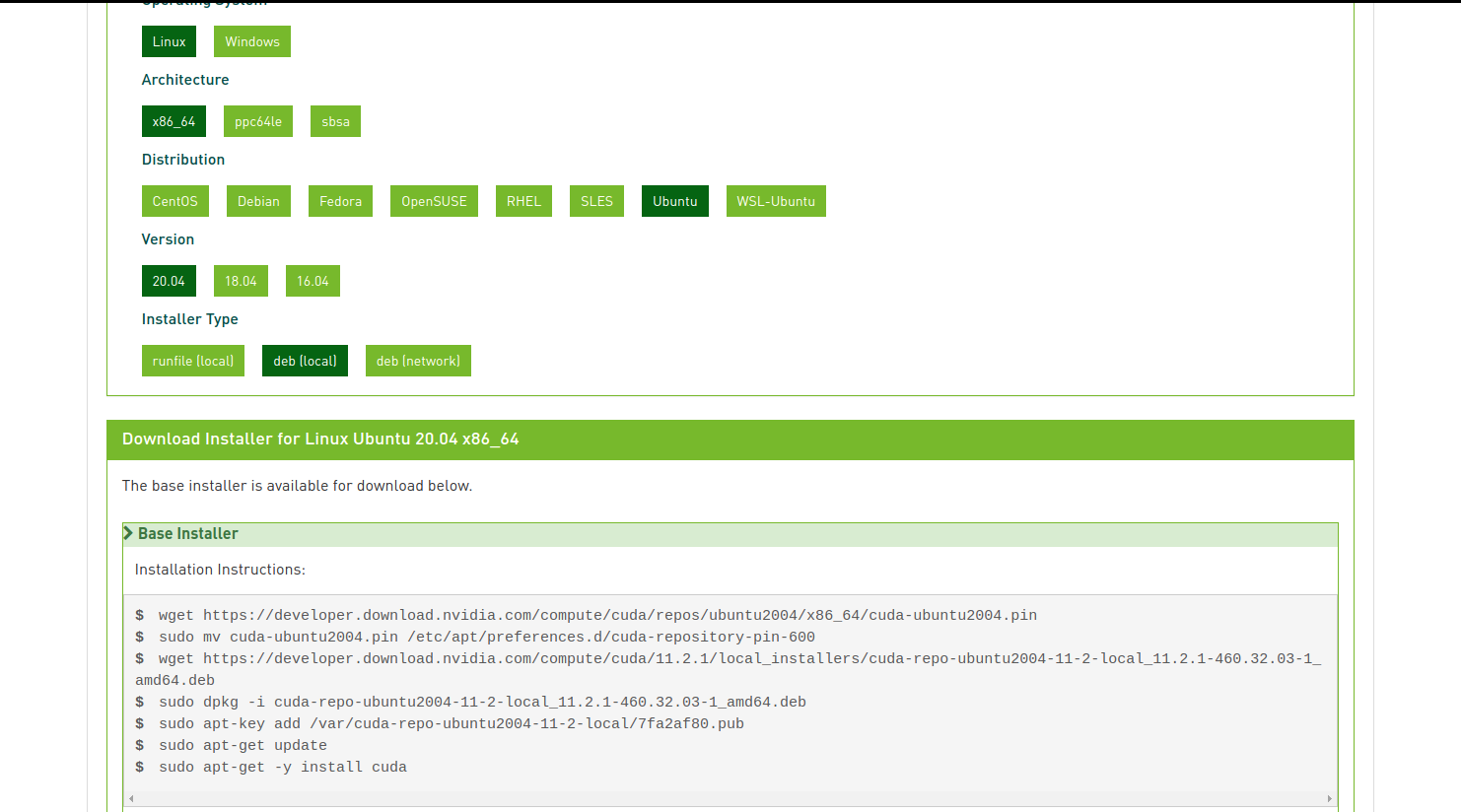Click the Installer Type section label
The image size is (1461, 812).
click(190, 319)
